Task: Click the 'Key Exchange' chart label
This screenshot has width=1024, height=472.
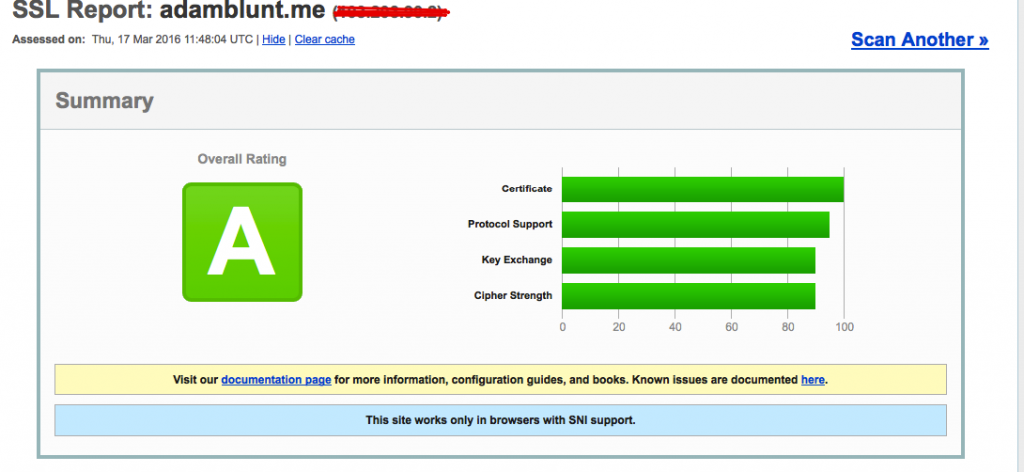Action: click(x=517, y=260)
